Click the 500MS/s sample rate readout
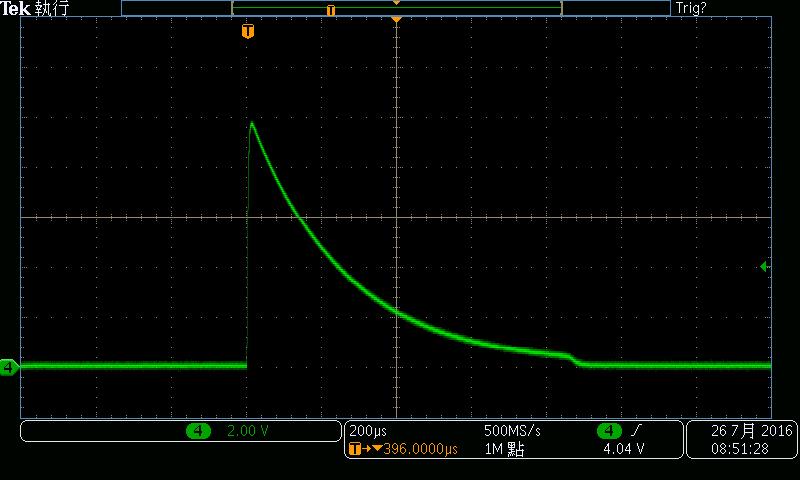 [x=512, y=431]
